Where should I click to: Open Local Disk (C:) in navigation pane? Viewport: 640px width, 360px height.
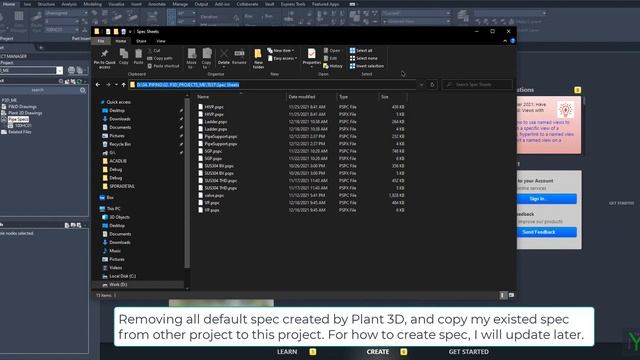122,276
